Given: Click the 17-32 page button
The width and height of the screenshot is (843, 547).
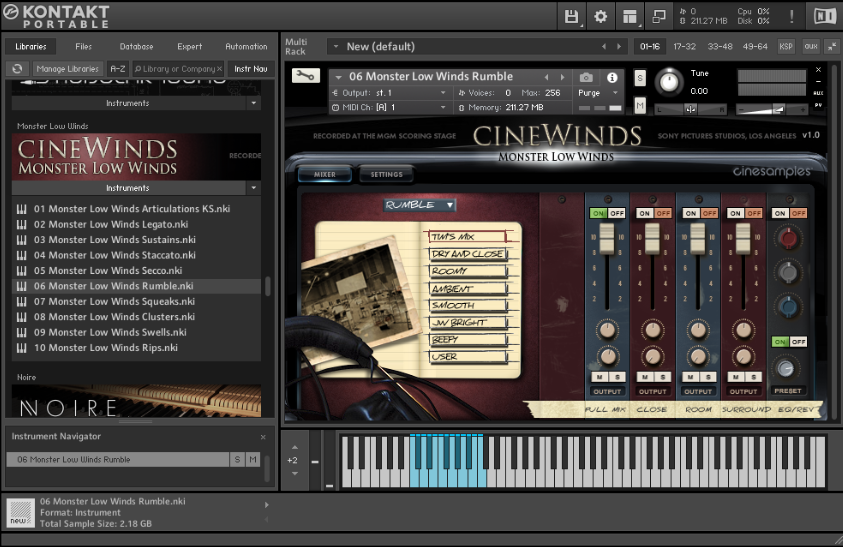Looking at the screenshot, I should pos(684,47).
